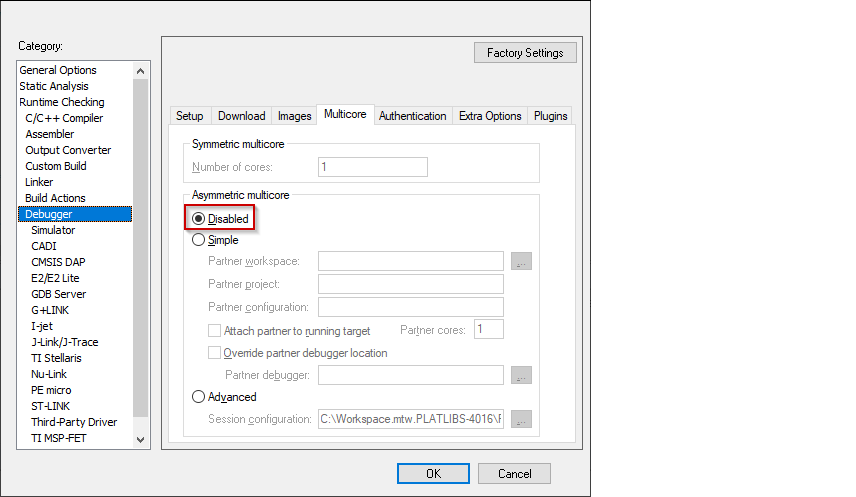Select the Linker category
856x497 pixels.
click(39, 182)
